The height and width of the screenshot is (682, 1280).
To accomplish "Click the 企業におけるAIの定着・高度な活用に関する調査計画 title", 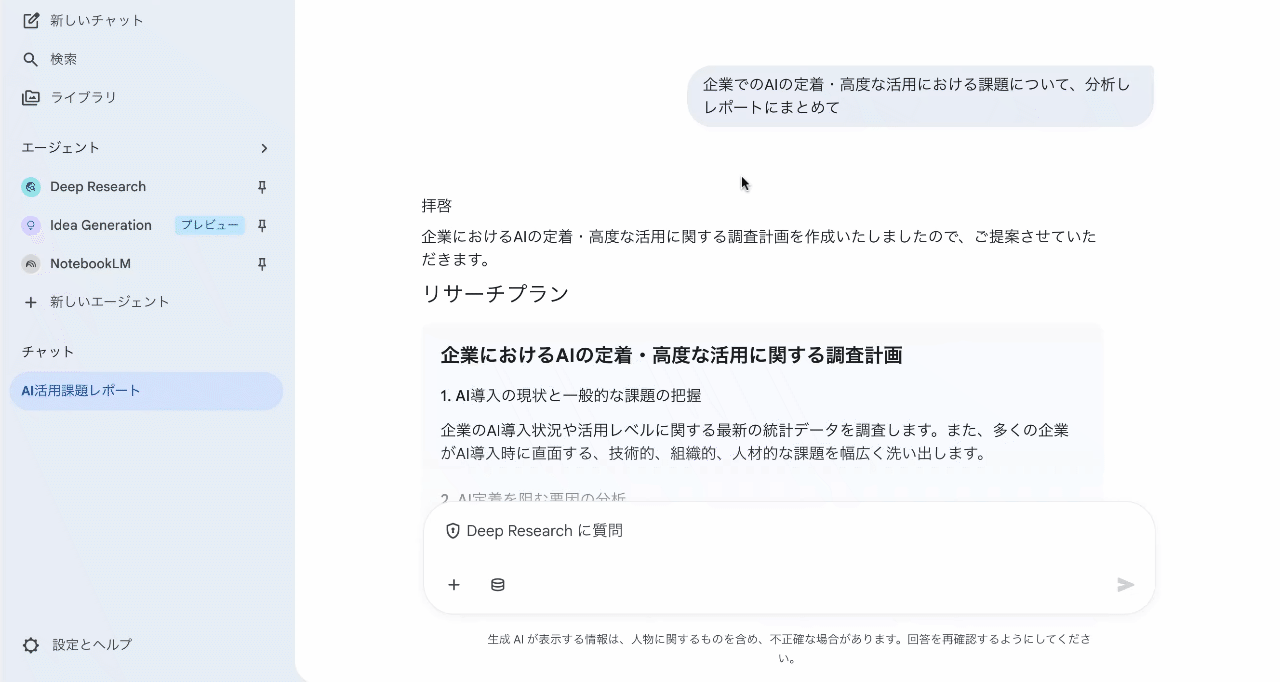I will coord(671,355).
